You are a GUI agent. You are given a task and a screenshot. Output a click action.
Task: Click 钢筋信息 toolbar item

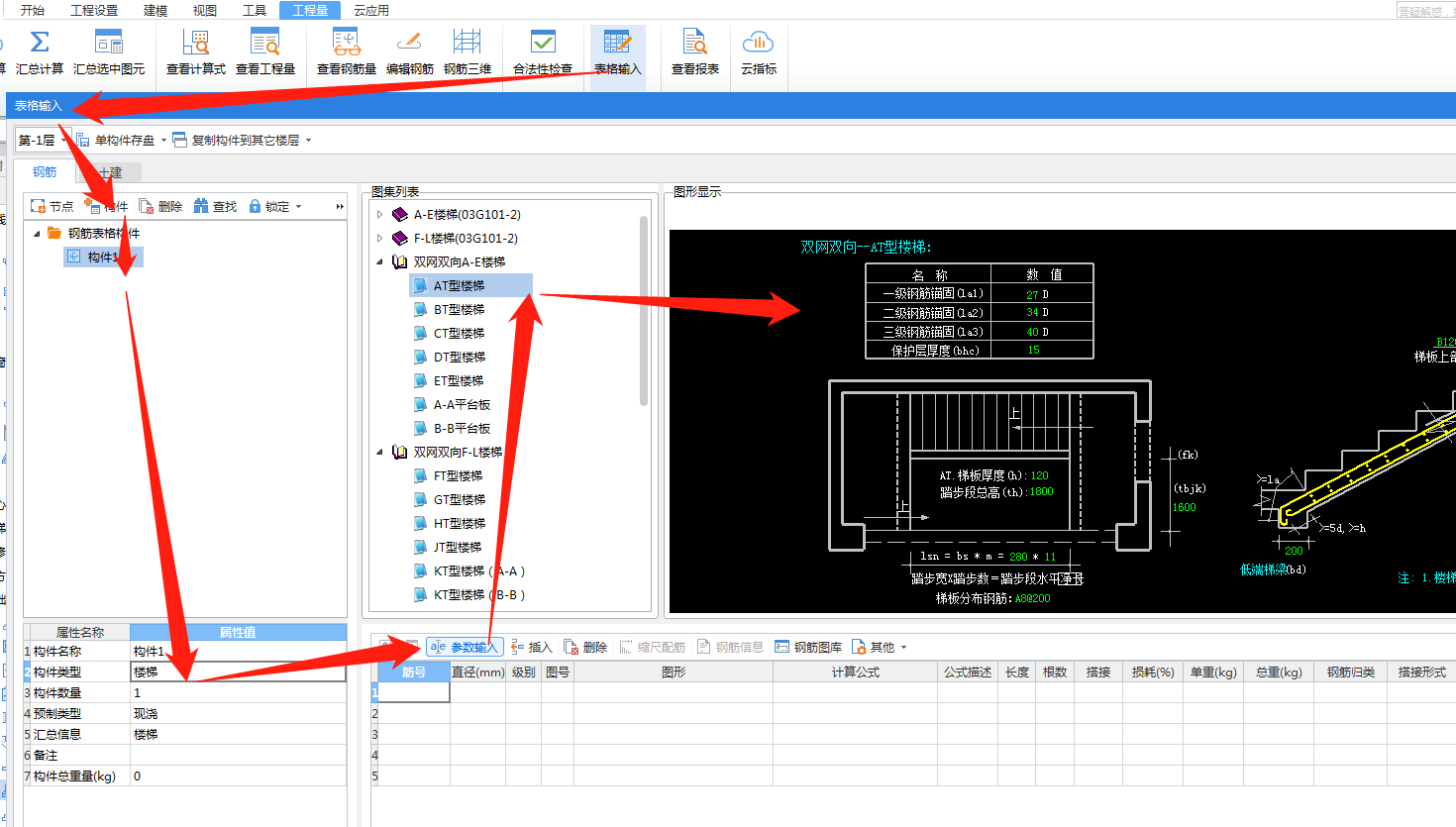coord(730,647)
